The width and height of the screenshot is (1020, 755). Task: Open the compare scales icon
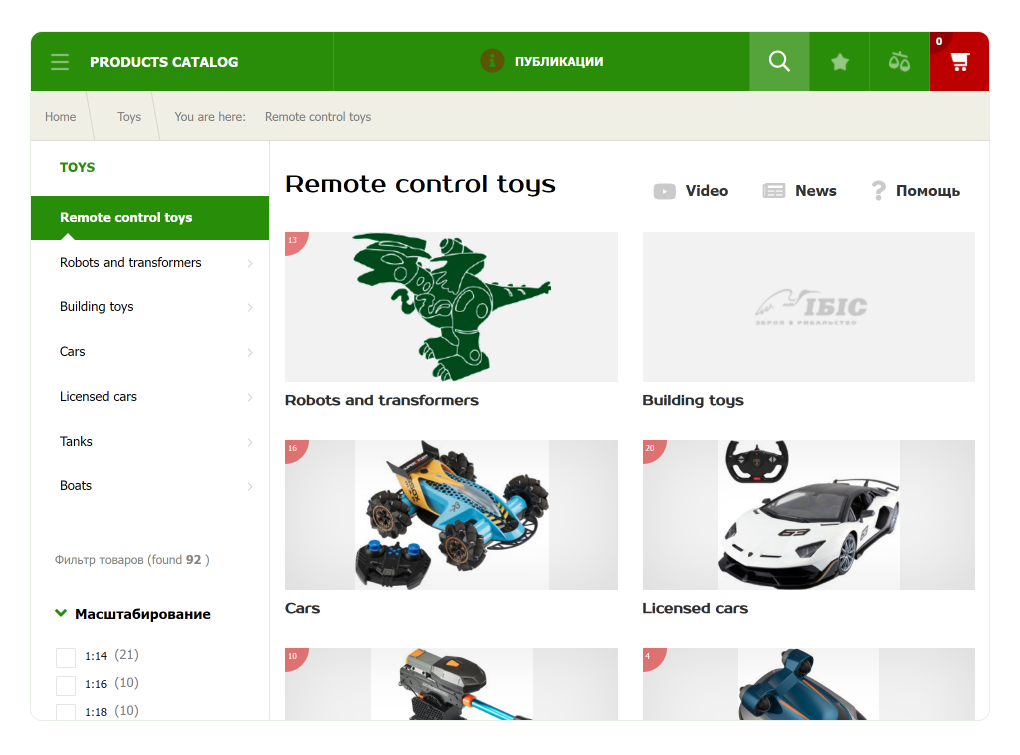[899, 62]
